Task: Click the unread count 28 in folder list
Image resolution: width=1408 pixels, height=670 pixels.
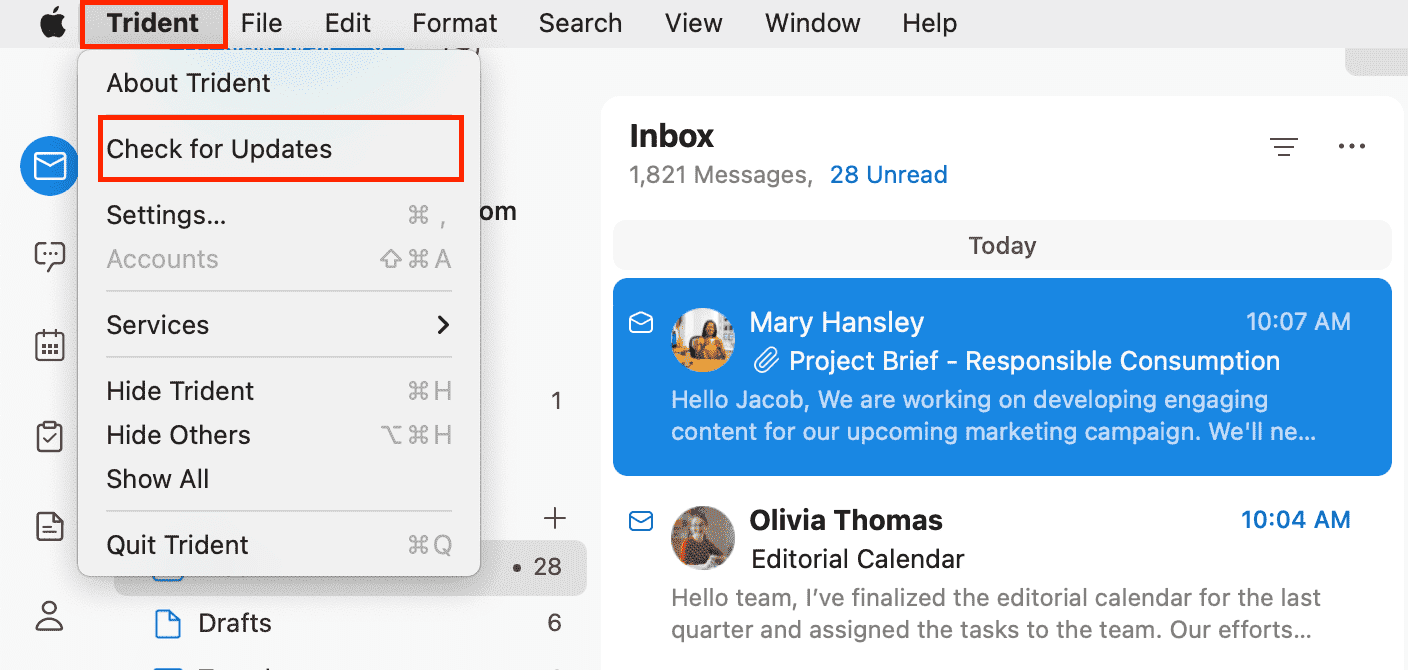Action: (547, 567)
